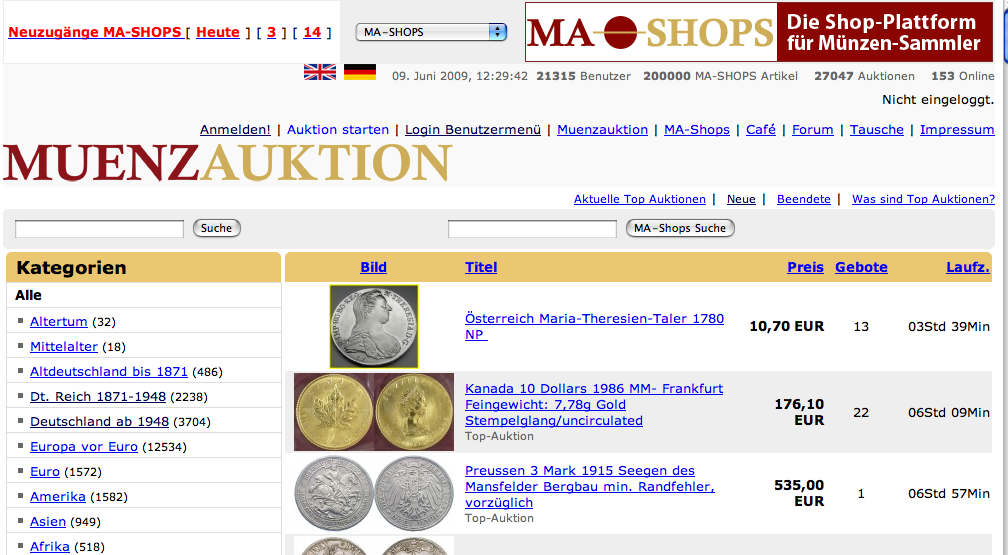Sort by Bild column header
The height and width of the screenshot is (555, 1008).
374,267
